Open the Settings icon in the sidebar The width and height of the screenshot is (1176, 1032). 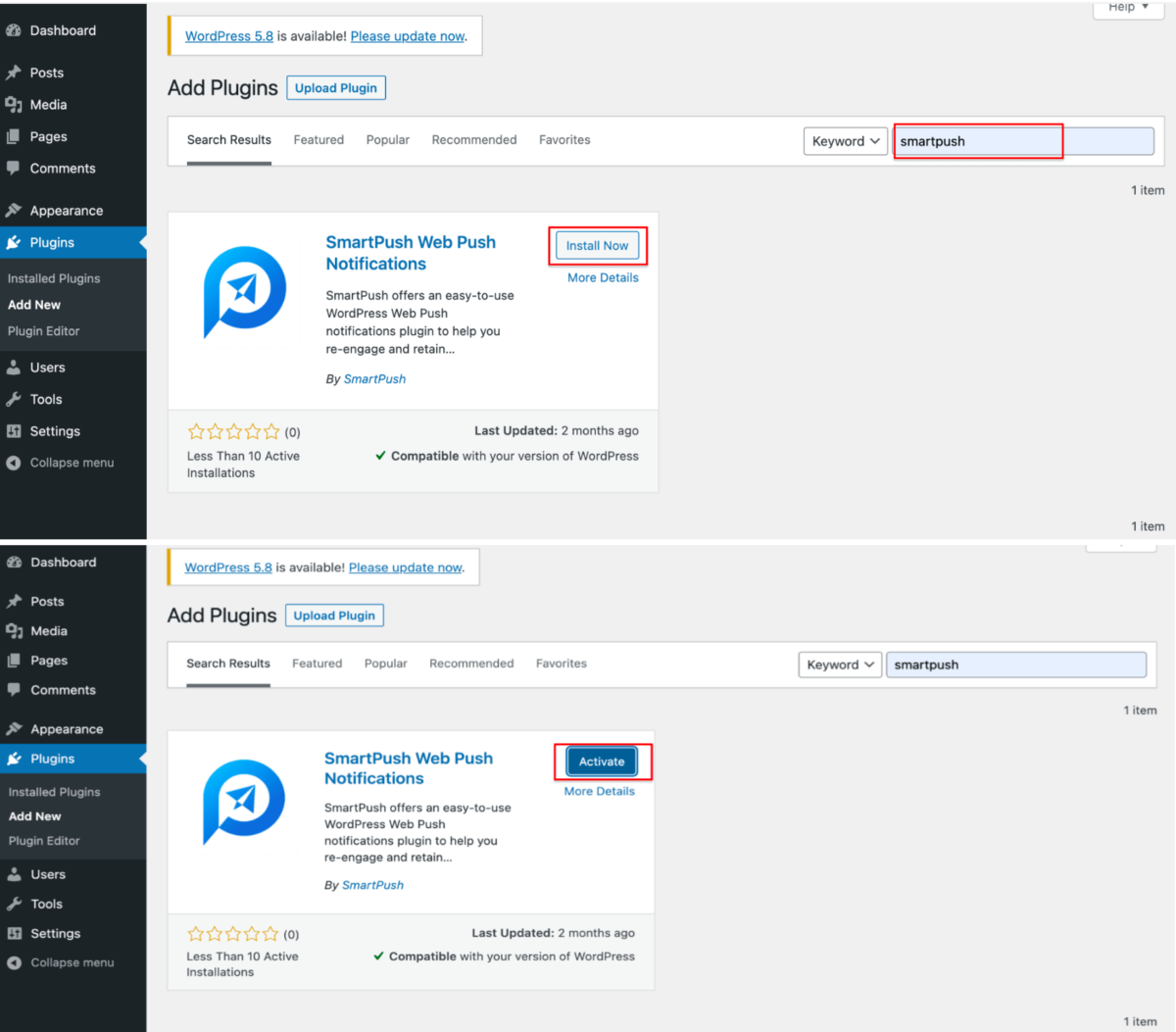(x=15, y=431)
